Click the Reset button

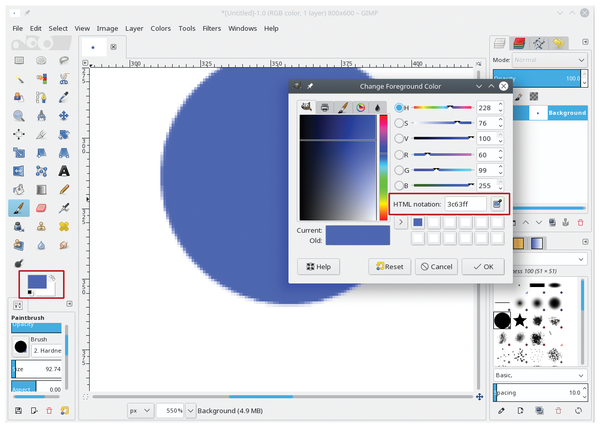click(390, 267)
